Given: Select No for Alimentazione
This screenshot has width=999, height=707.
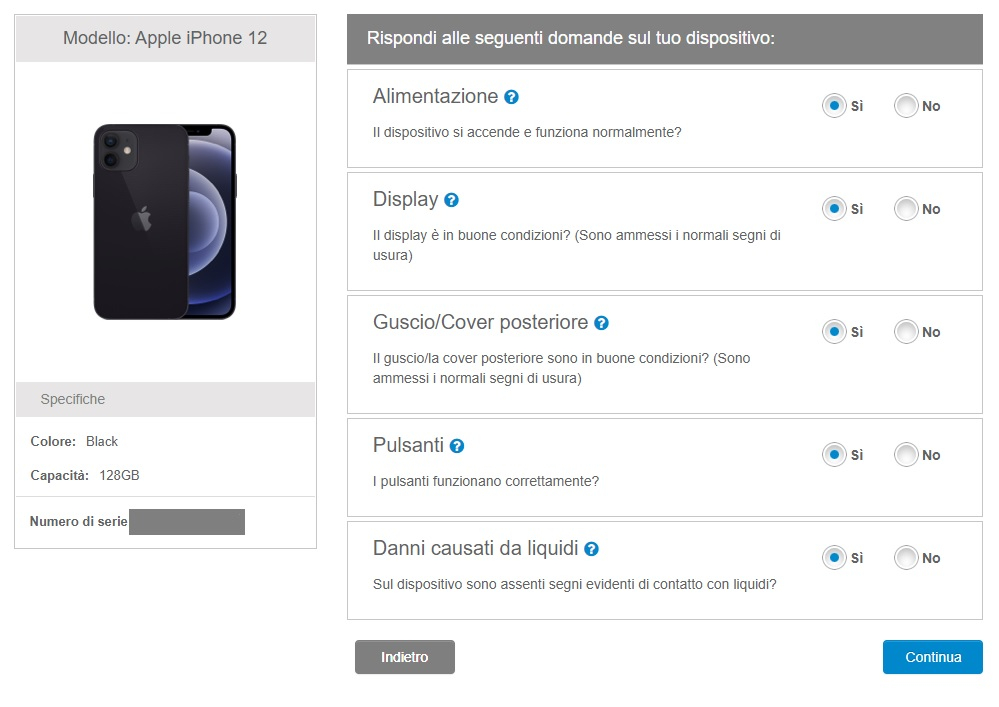Looking at the screenshot, I should point(906,106).
